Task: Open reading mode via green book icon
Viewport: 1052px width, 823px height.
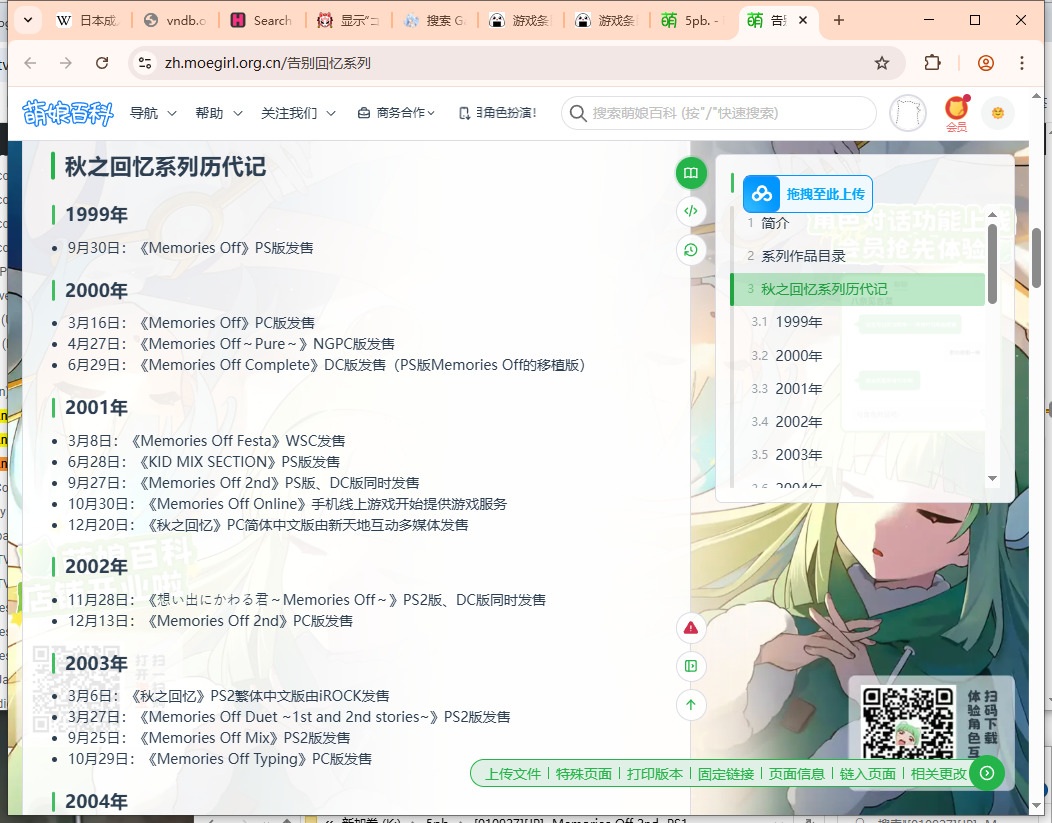Action: coord(691,172)
